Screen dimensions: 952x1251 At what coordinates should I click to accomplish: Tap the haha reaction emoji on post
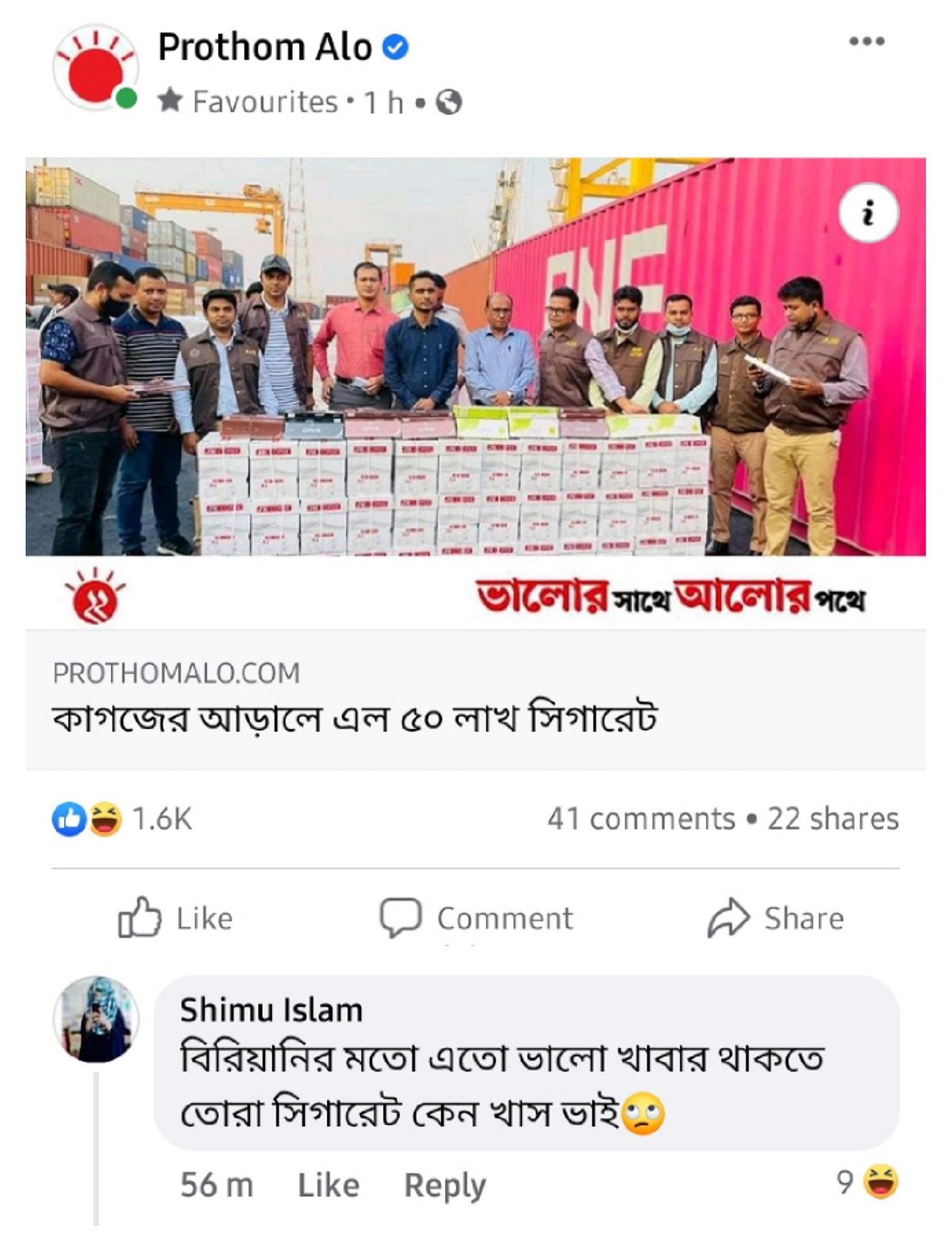(106, 819)
